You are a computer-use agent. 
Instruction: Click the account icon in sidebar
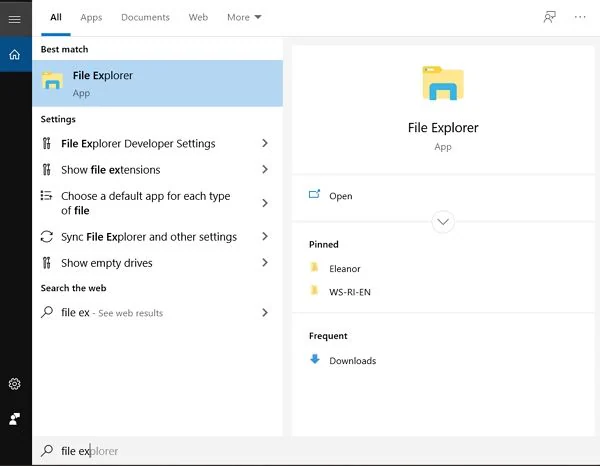coord(15,418)
